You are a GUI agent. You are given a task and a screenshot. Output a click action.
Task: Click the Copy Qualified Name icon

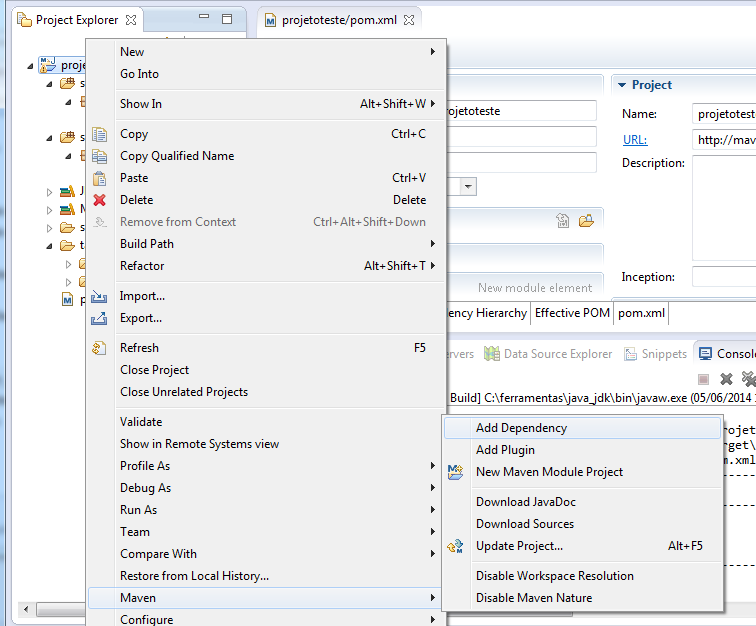[x=99, y=156]
